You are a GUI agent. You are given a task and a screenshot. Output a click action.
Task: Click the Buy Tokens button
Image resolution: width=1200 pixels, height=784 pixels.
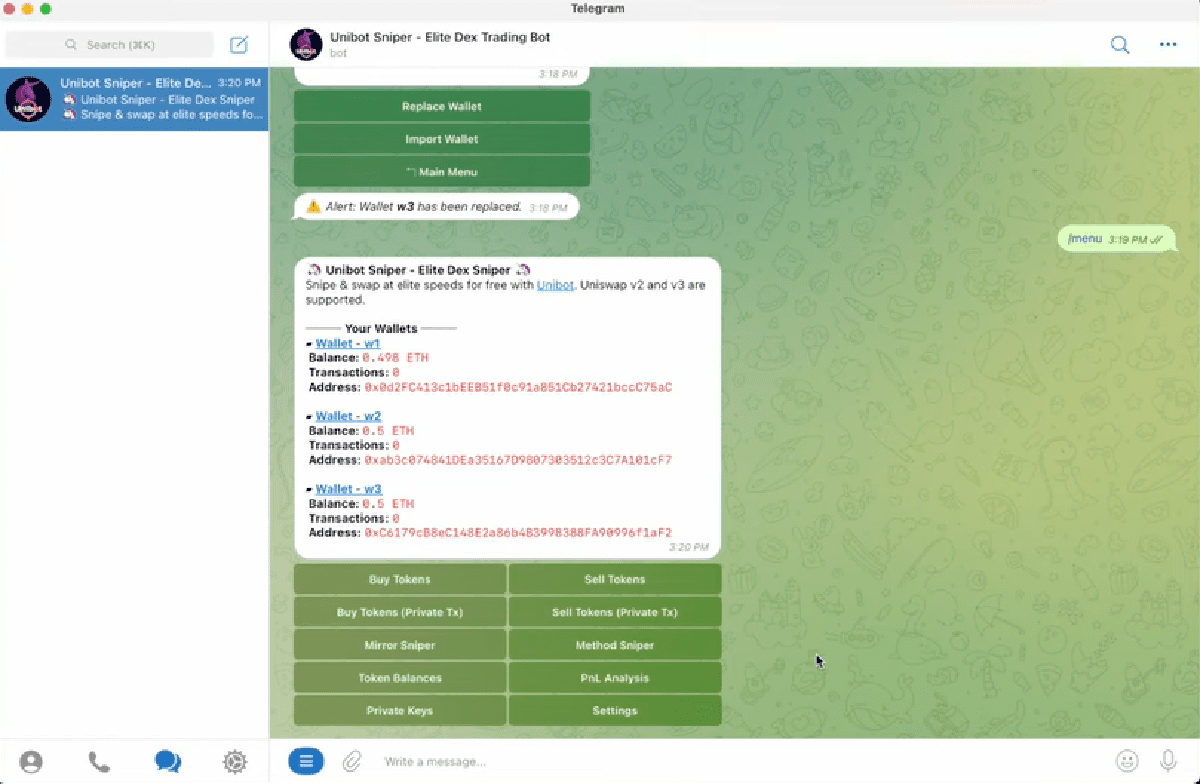coord(400,579)
